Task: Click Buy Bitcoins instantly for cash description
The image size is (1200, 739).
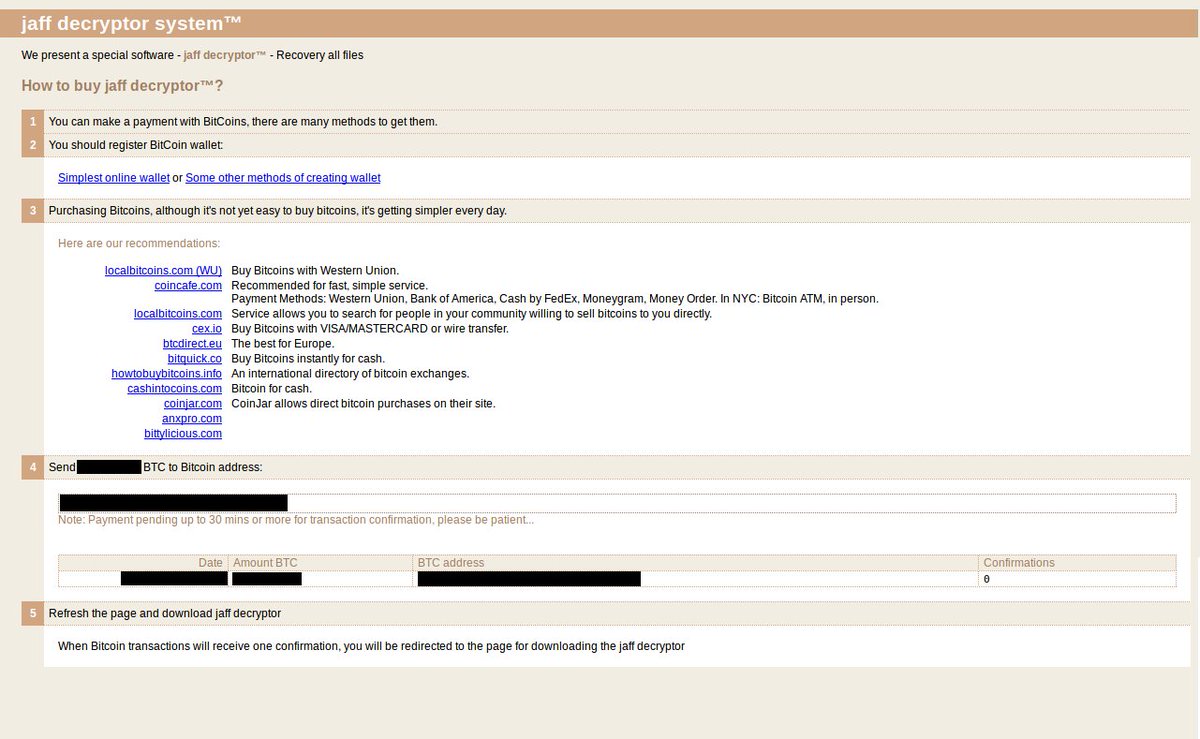Action: [x=308, y=359]
